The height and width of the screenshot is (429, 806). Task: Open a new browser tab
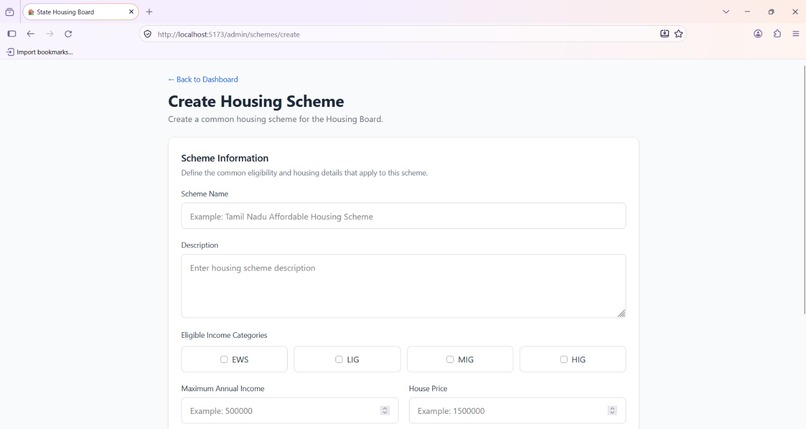click(149, 12)
